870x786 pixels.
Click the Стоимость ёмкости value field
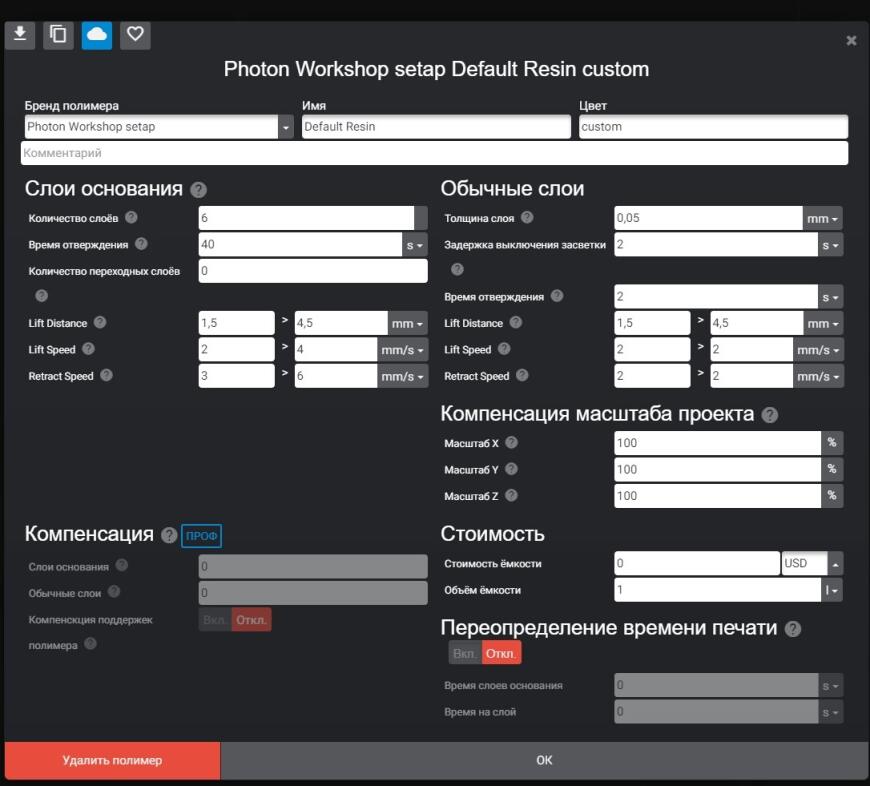coord(697,564)
